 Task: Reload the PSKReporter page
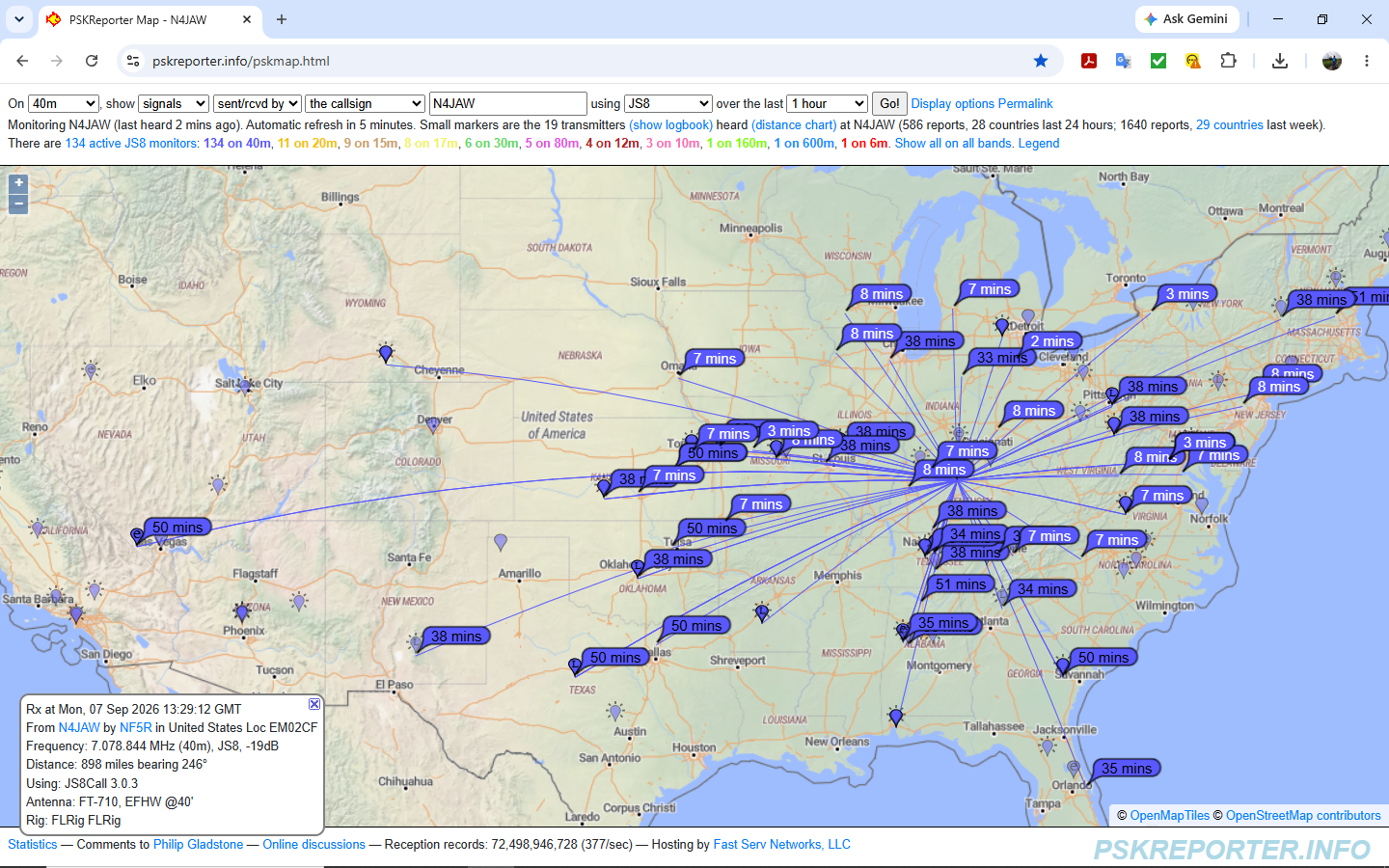[92, 61]
